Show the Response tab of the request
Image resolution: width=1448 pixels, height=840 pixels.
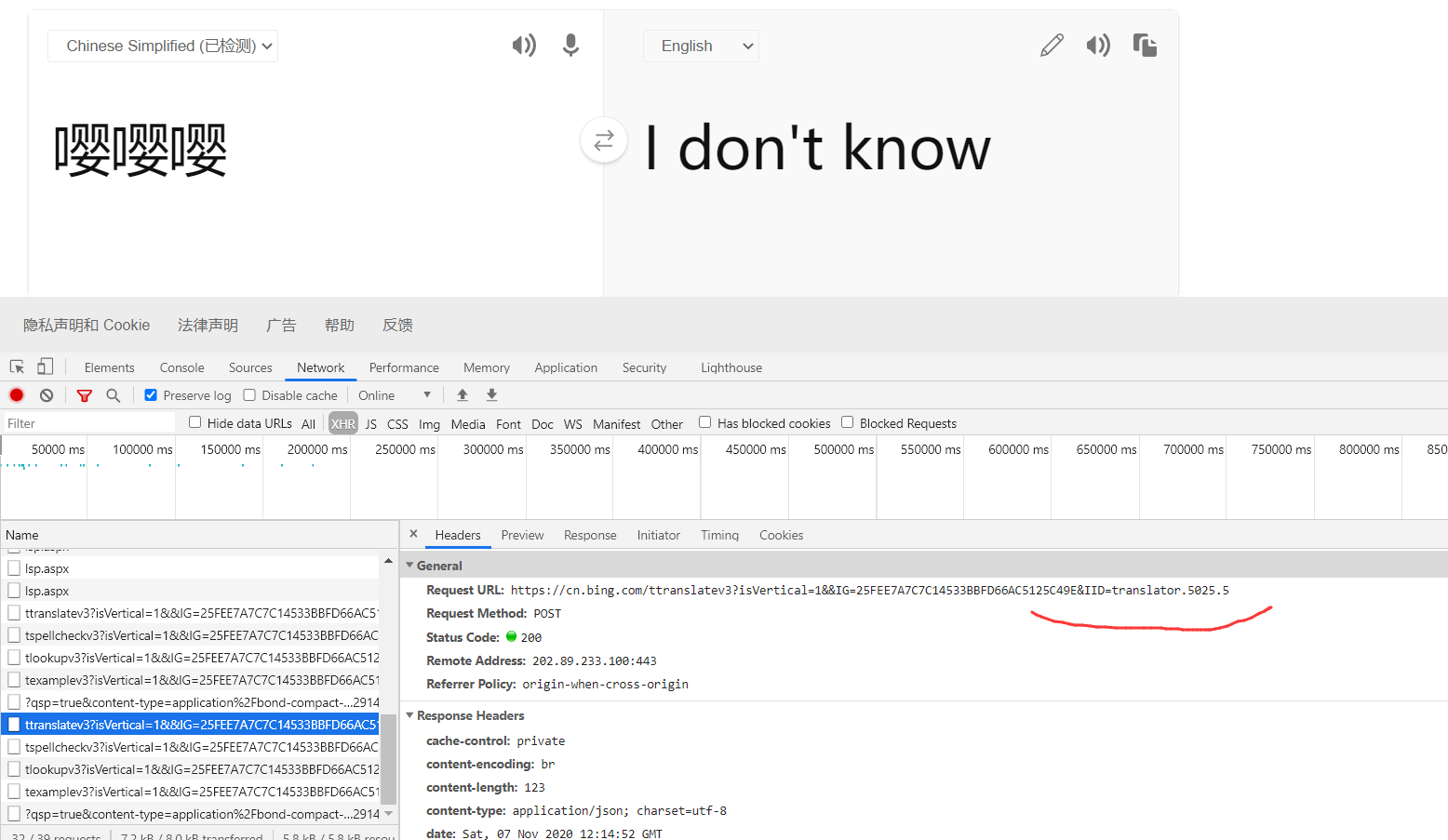coord(590,535)
